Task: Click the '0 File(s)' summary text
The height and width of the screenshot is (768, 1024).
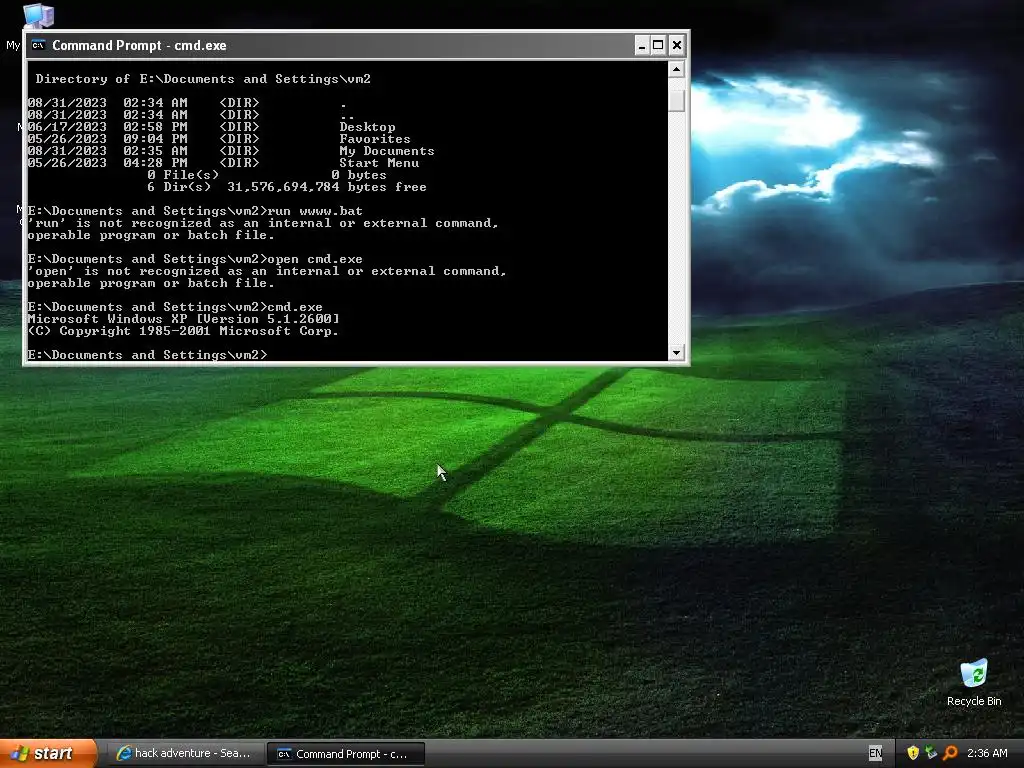Action: (x=183, y=175)
